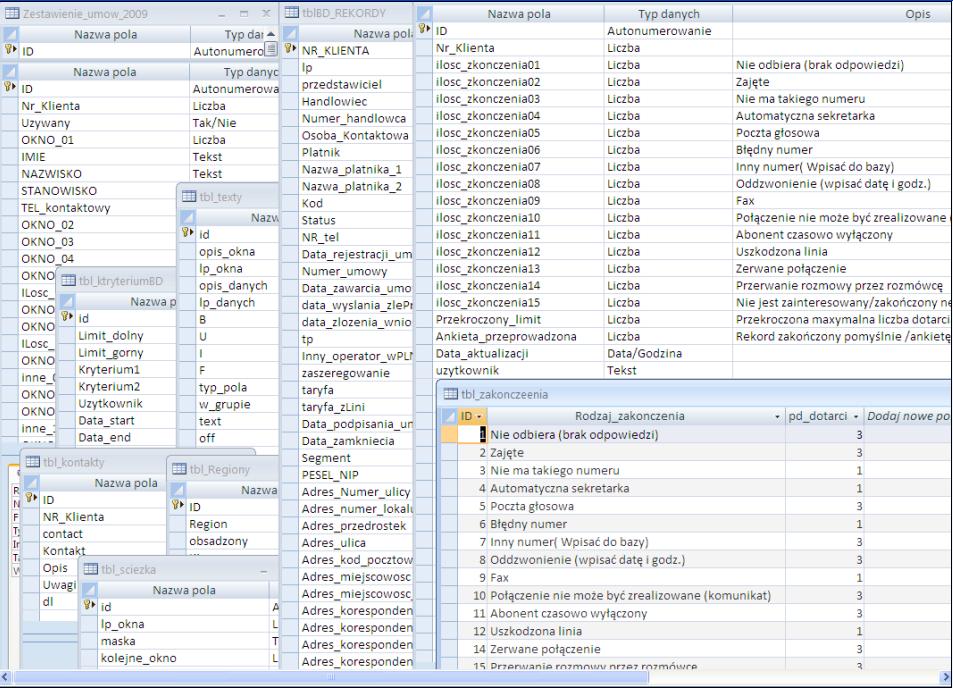953x688 pixels.
Task: Click the key icon beside id in tbl_texty
Action: (187, 233)
